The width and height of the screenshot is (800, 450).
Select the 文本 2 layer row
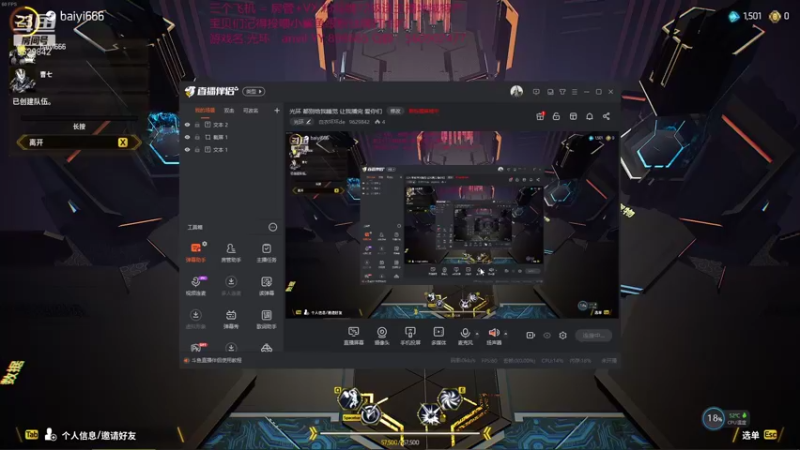coord(232,124)
